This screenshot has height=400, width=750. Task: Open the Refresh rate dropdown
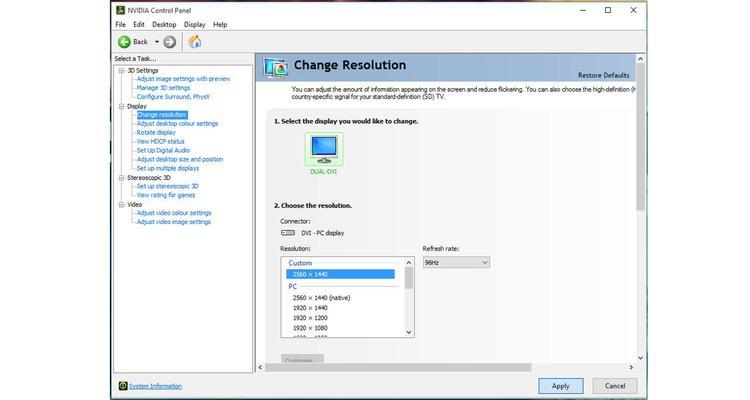[x=455, y=262]
